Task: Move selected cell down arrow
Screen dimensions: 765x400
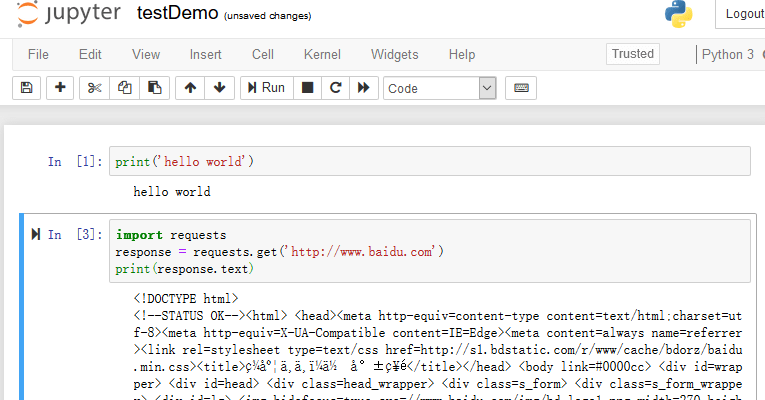Action: (x=220, y=88)
